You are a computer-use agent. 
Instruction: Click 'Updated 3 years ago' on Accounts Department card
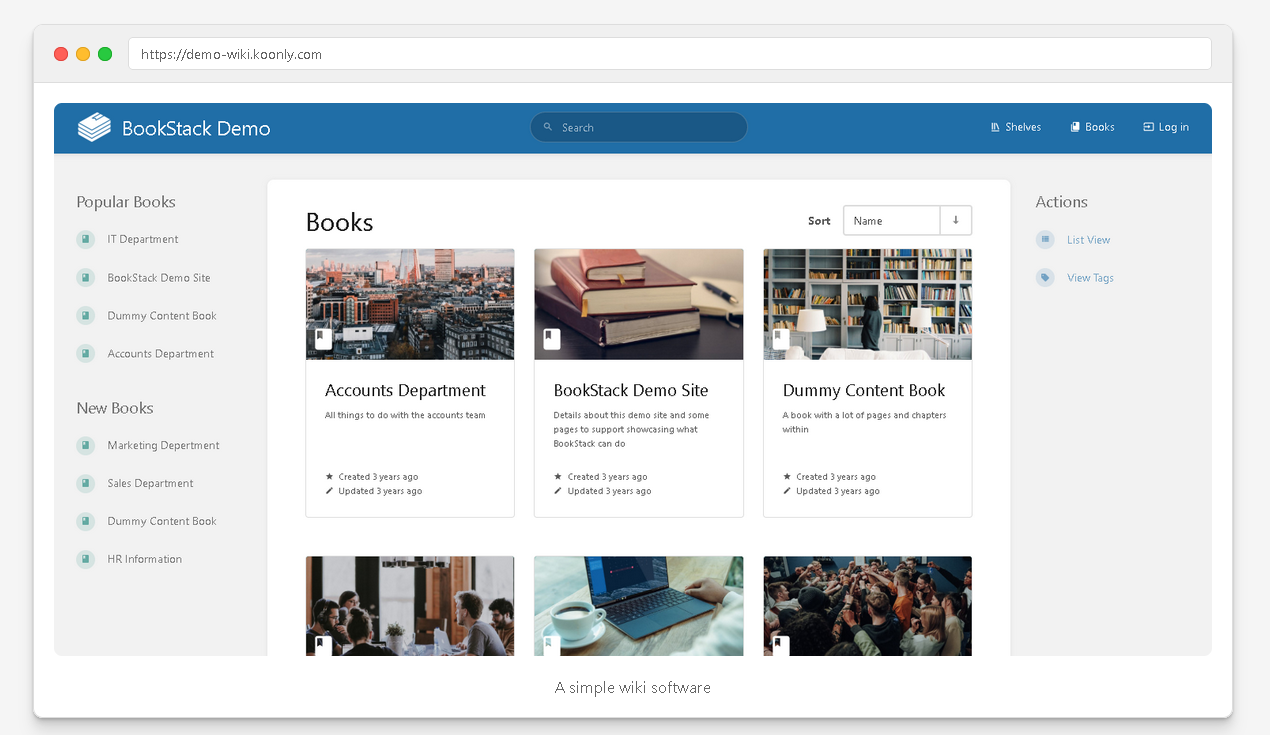point(380,491)
